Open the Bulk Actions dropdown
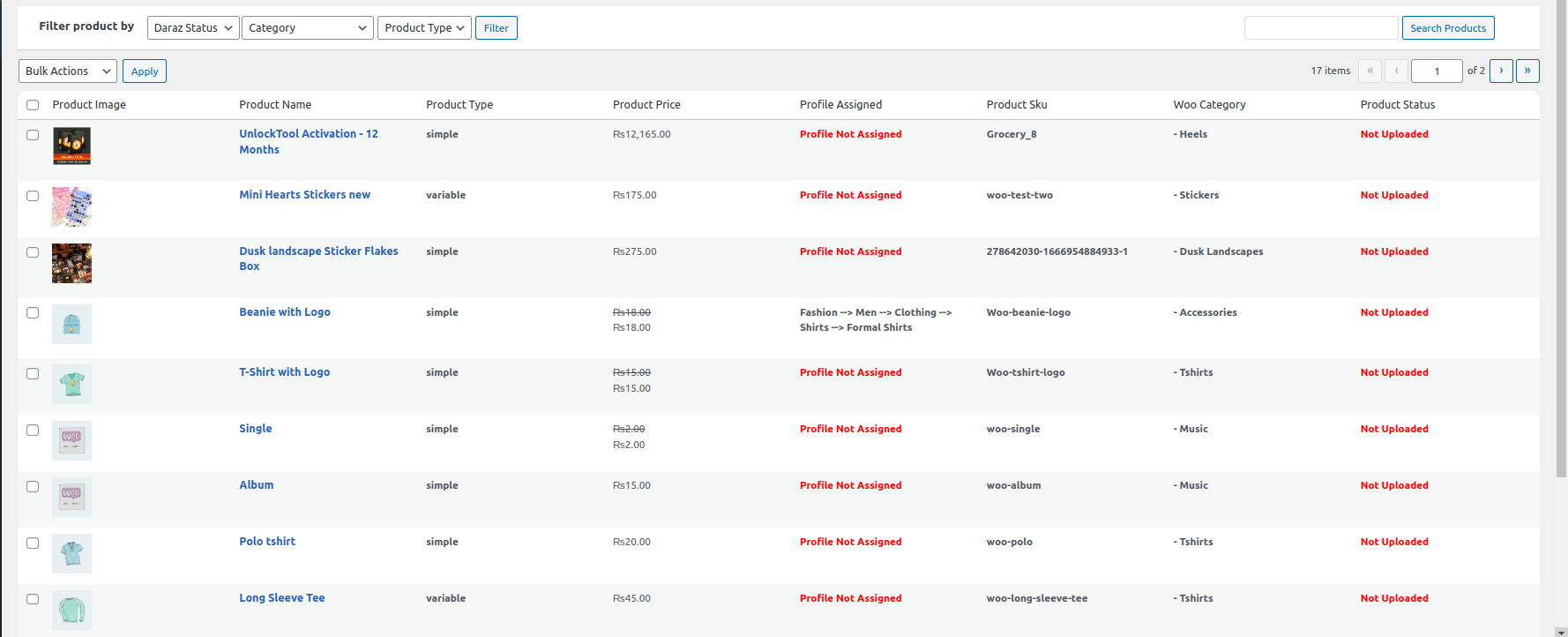Image resolution: width=1568 pixels, height=637 pixels. [67, 71]
